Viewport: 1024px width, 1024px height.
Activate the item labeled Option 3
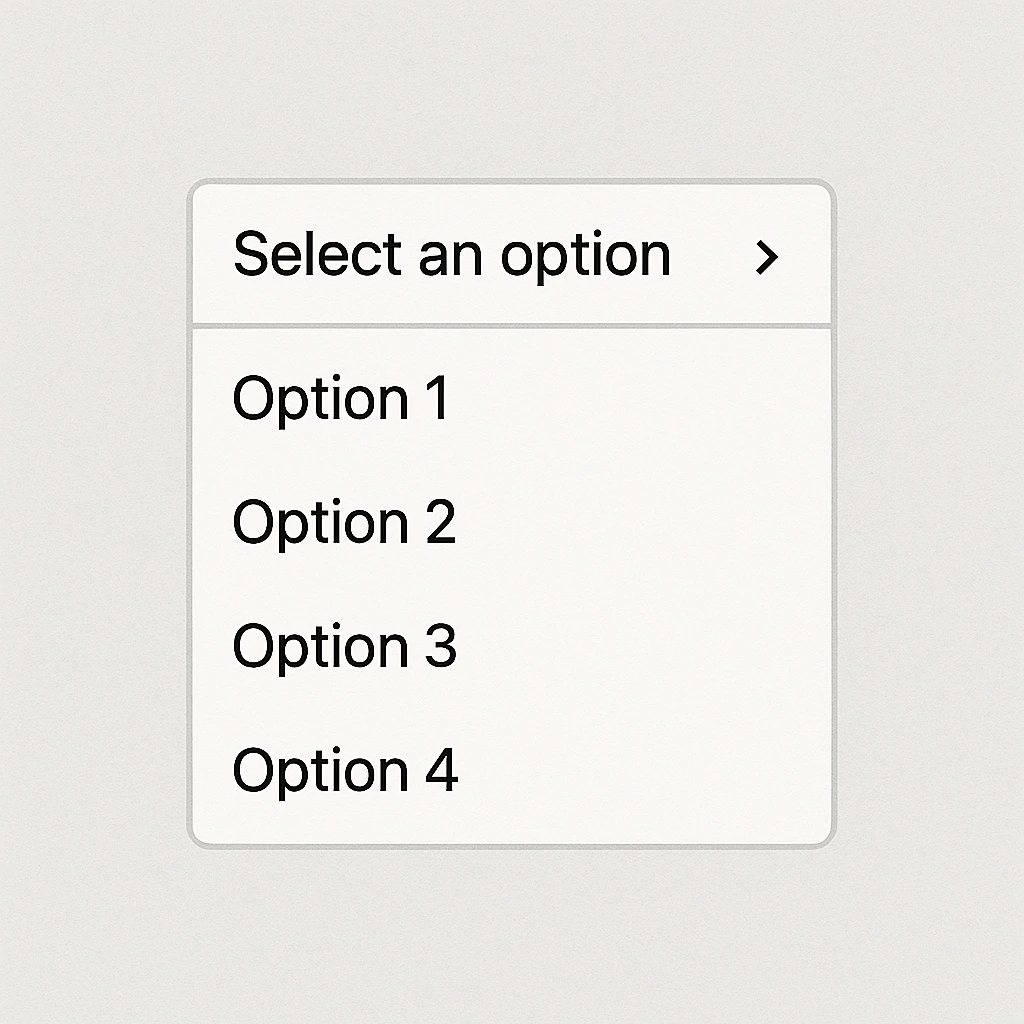[x=344, y=646]
